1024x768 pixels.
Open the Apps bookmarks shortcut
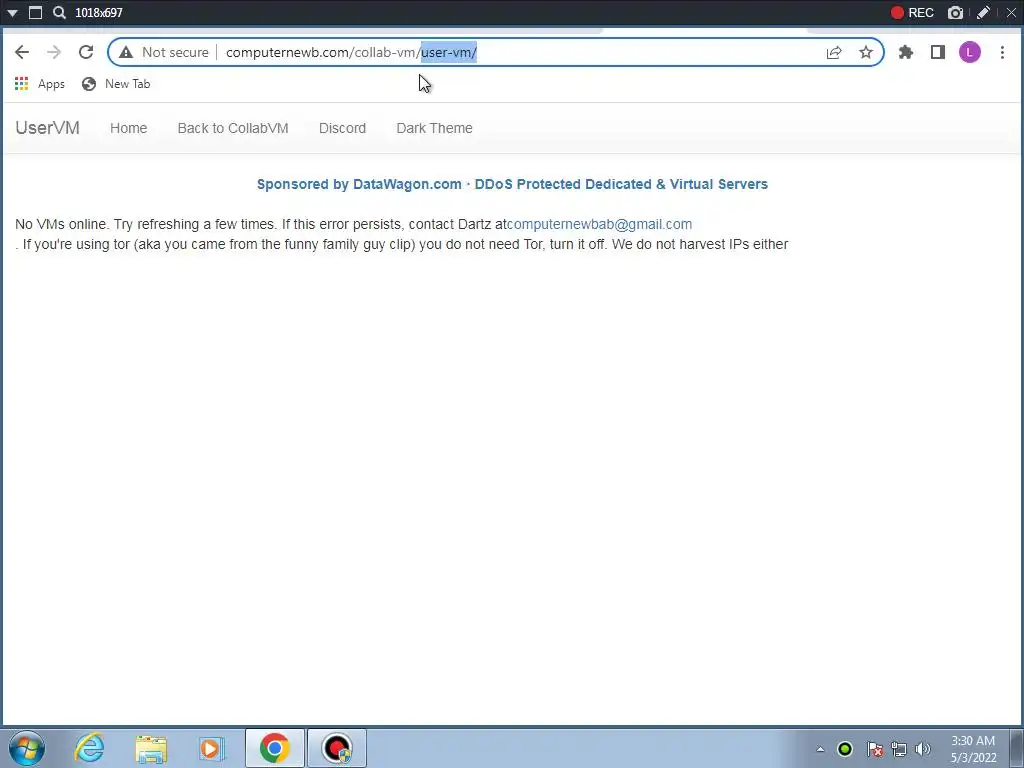[x=39, y=84]
